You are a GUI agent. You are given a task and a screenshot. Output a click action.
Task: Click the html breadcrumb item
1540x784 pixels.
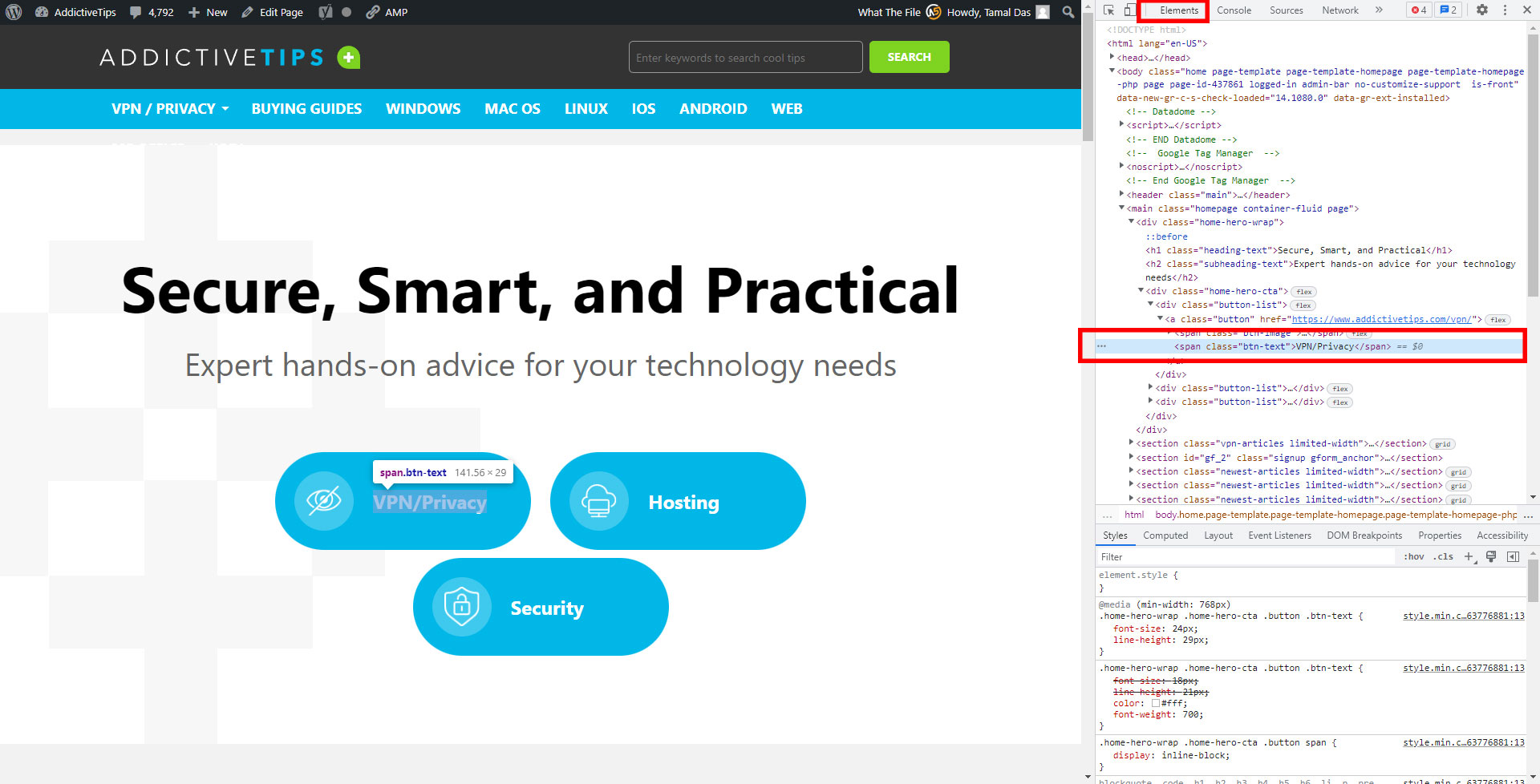click(x=1134, y=515)
